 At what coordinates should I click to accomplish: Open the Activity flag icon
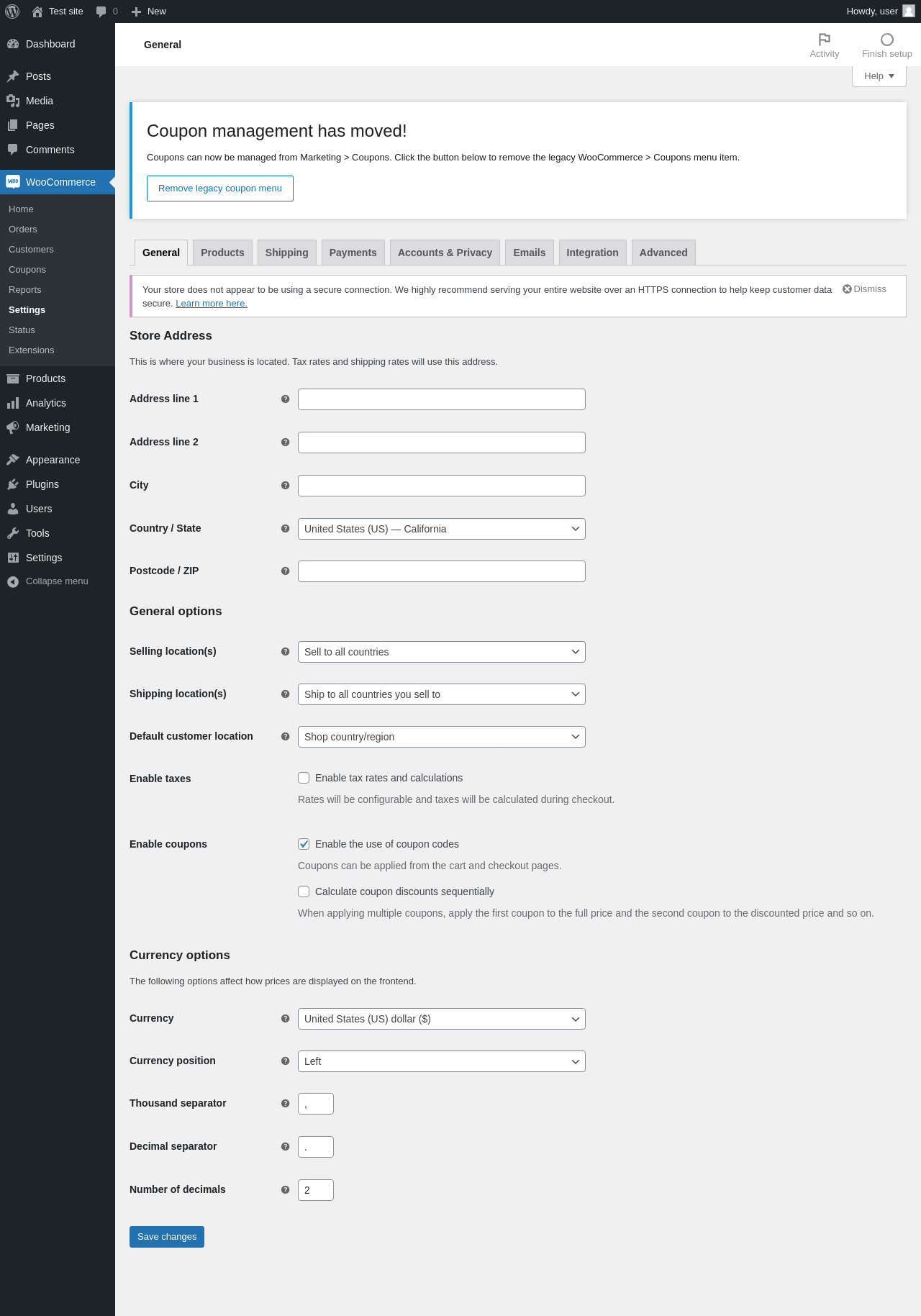(825, 40)
